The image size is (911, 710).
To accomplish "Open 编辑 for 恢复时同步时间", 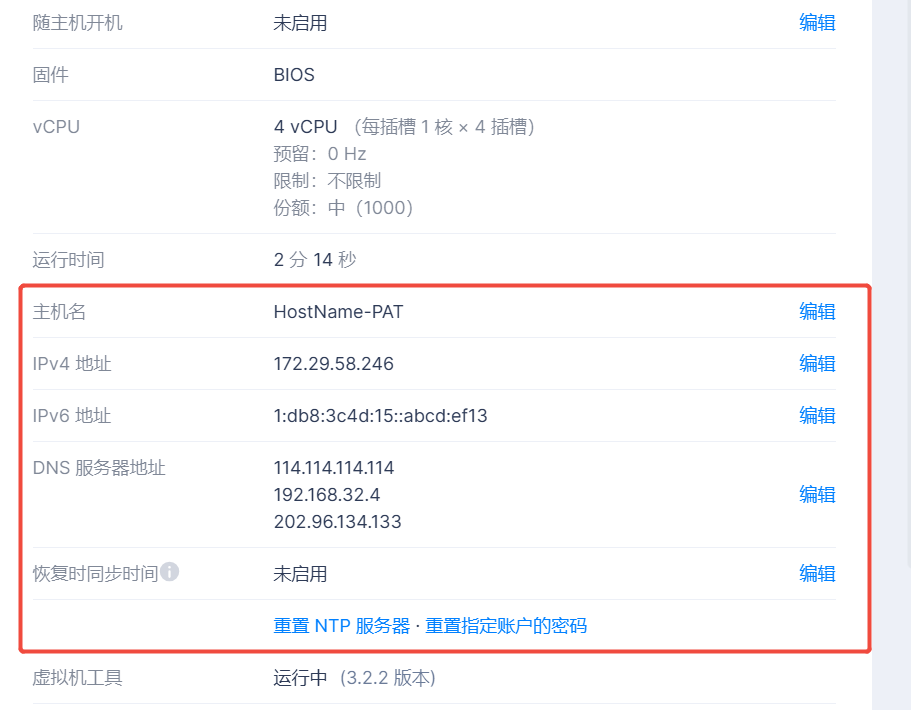I will tap(817, 573).
